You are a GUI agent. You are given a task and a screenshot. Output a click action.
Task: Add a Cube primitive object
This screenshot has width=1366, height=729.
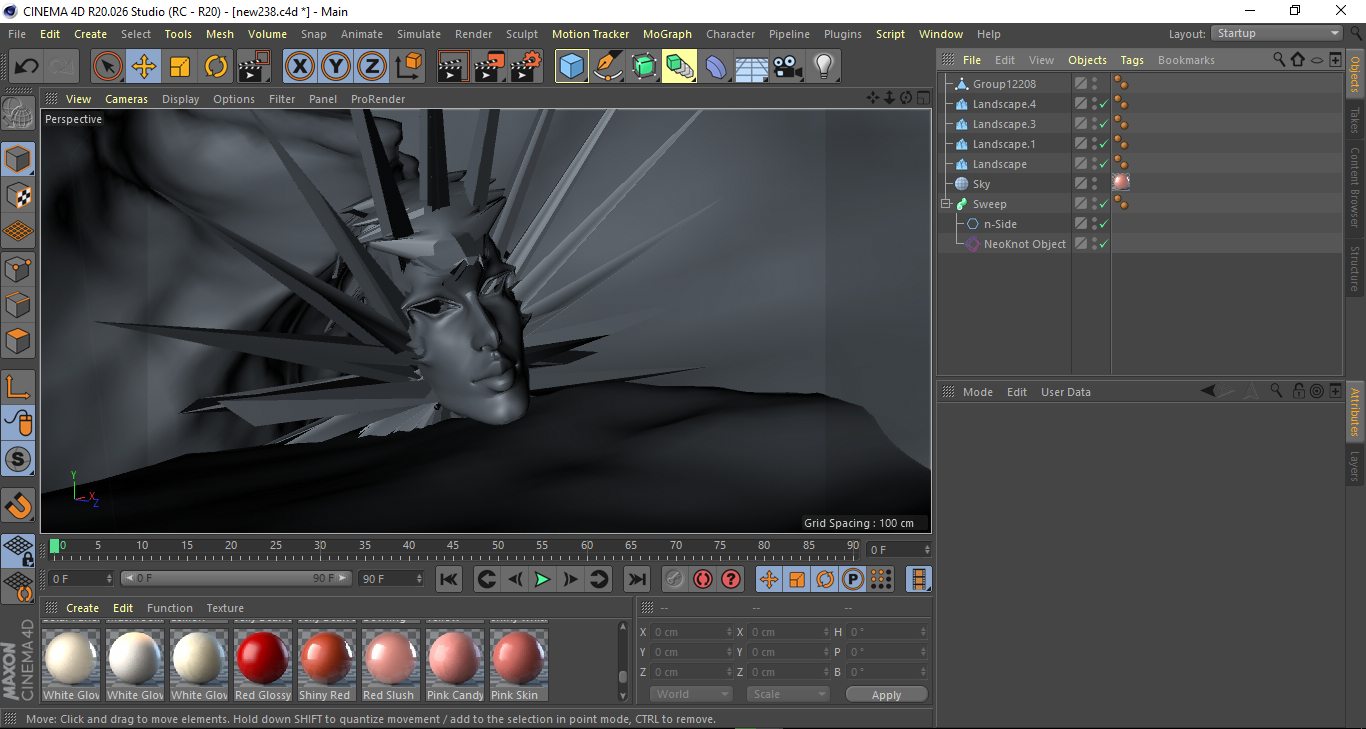point(572,67)
